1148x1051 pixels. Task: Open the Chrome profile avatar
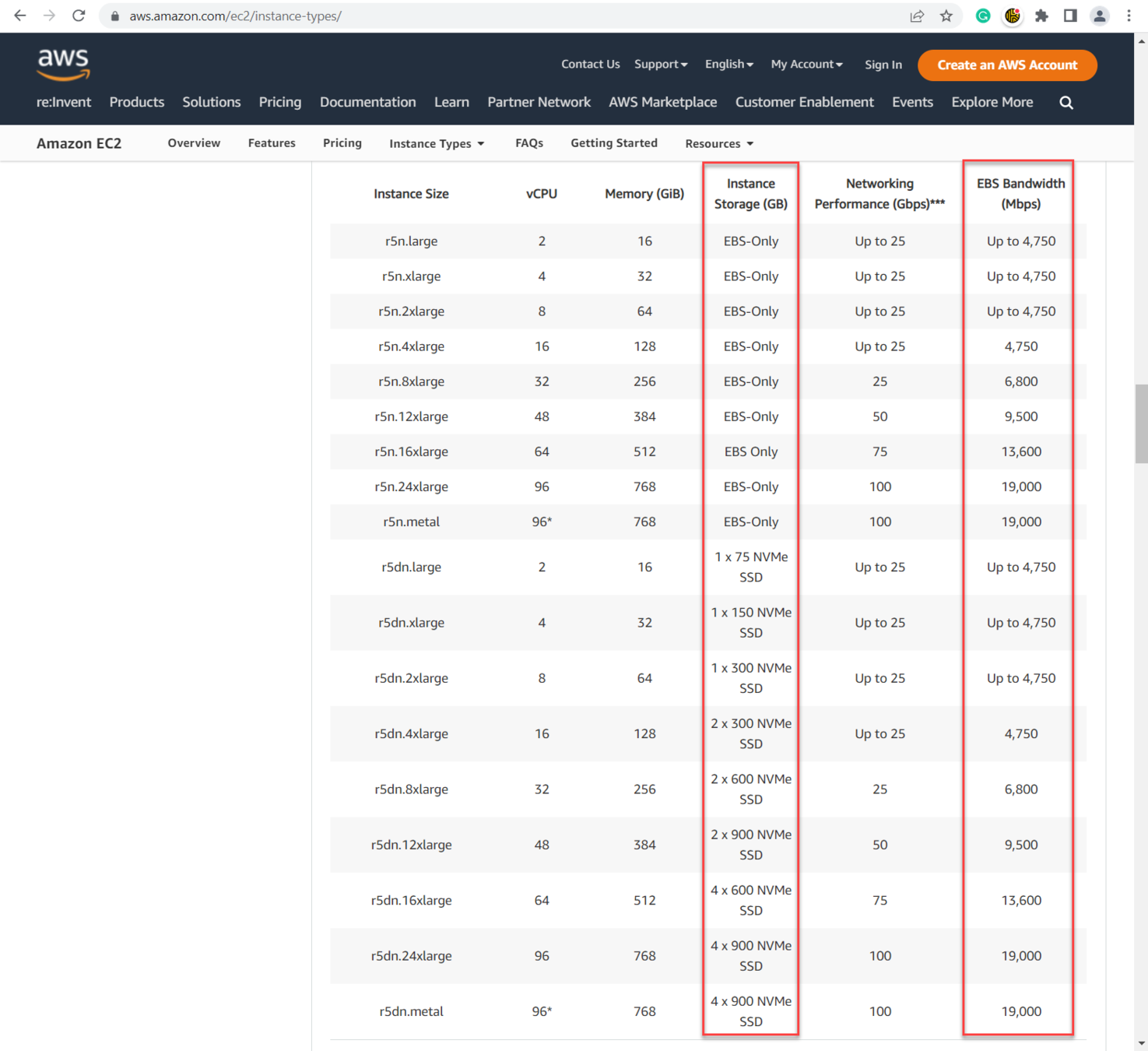[1100, 16]
